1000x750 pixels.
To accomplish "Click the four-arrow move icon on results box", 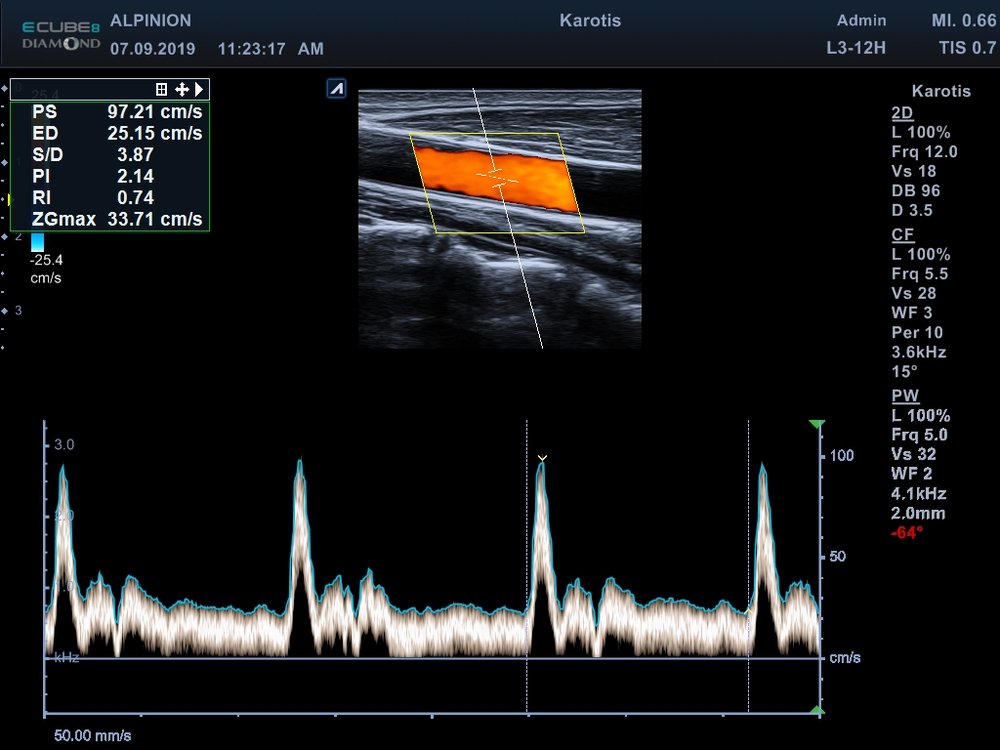I will [182, 89].
